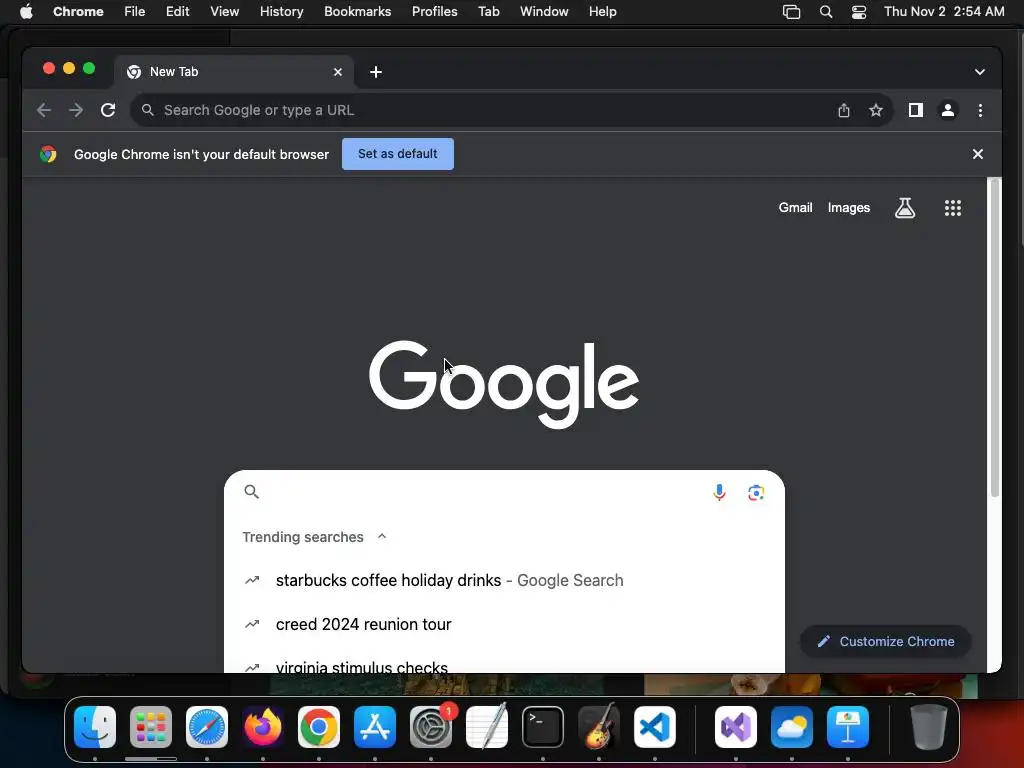Bookmark this tab with the star icon
1024x768 pixels.
(x=876, y=110)
